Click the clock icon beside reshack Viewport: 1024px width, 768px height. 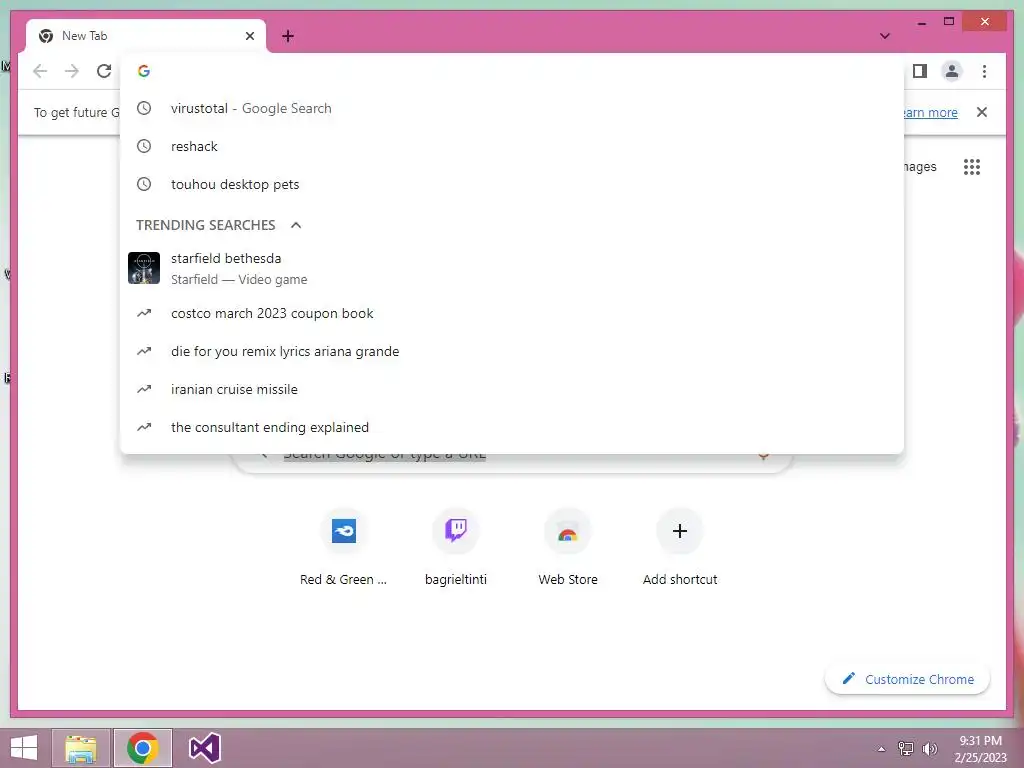click(x=144, y=146)
